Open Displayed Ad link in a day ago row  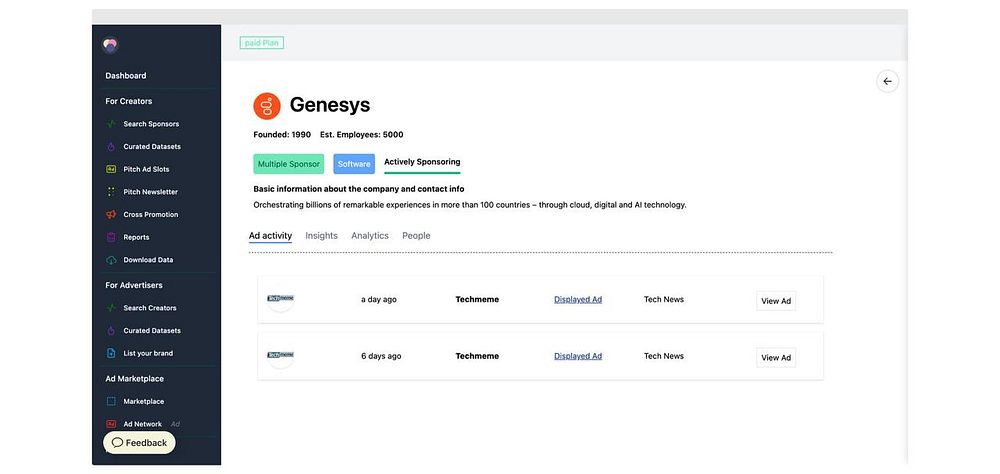coord(578,299)
